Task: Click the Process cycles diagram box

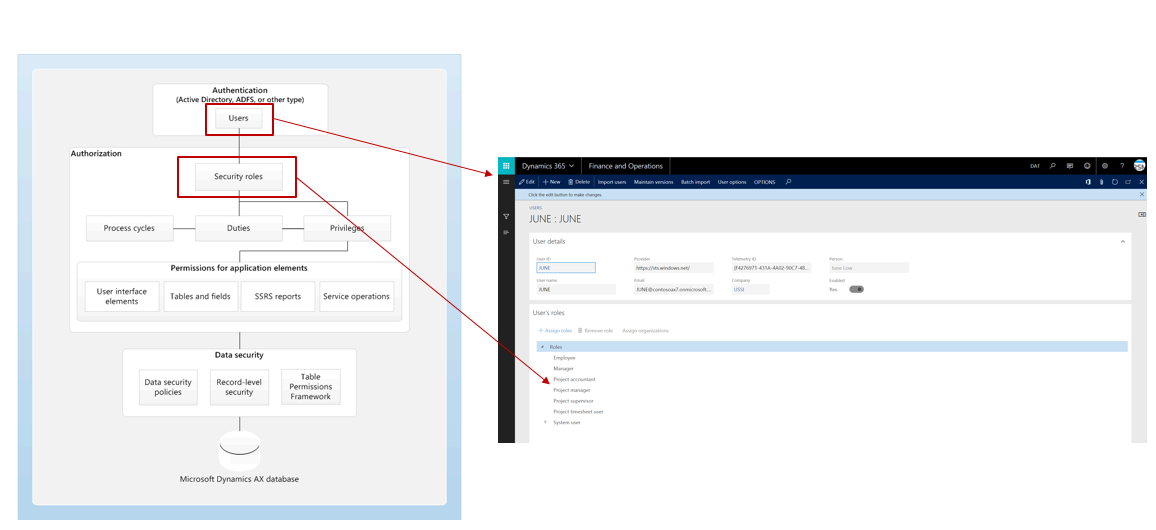Action: 130,229
